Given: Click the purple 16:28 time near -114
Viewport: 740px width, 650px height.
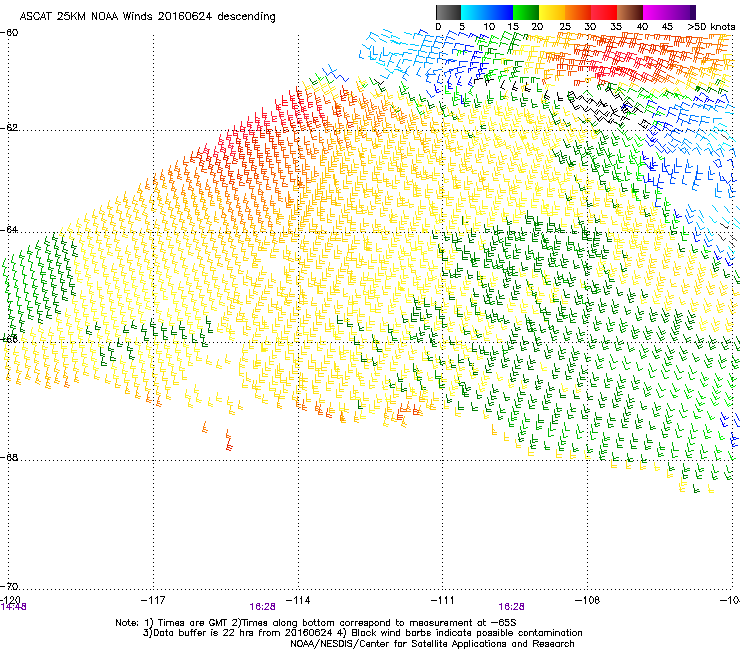Looking at the screenshot, I should [x=262, y=607].
